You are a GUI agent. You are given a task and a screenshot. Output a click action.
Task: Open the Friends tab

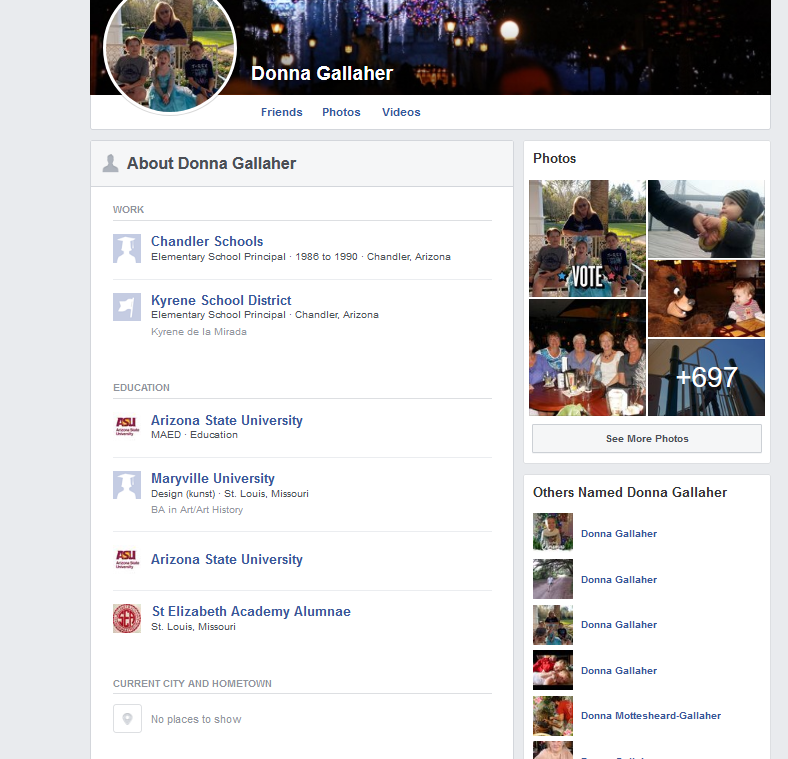pyautogui.click(x=281, y=112)
